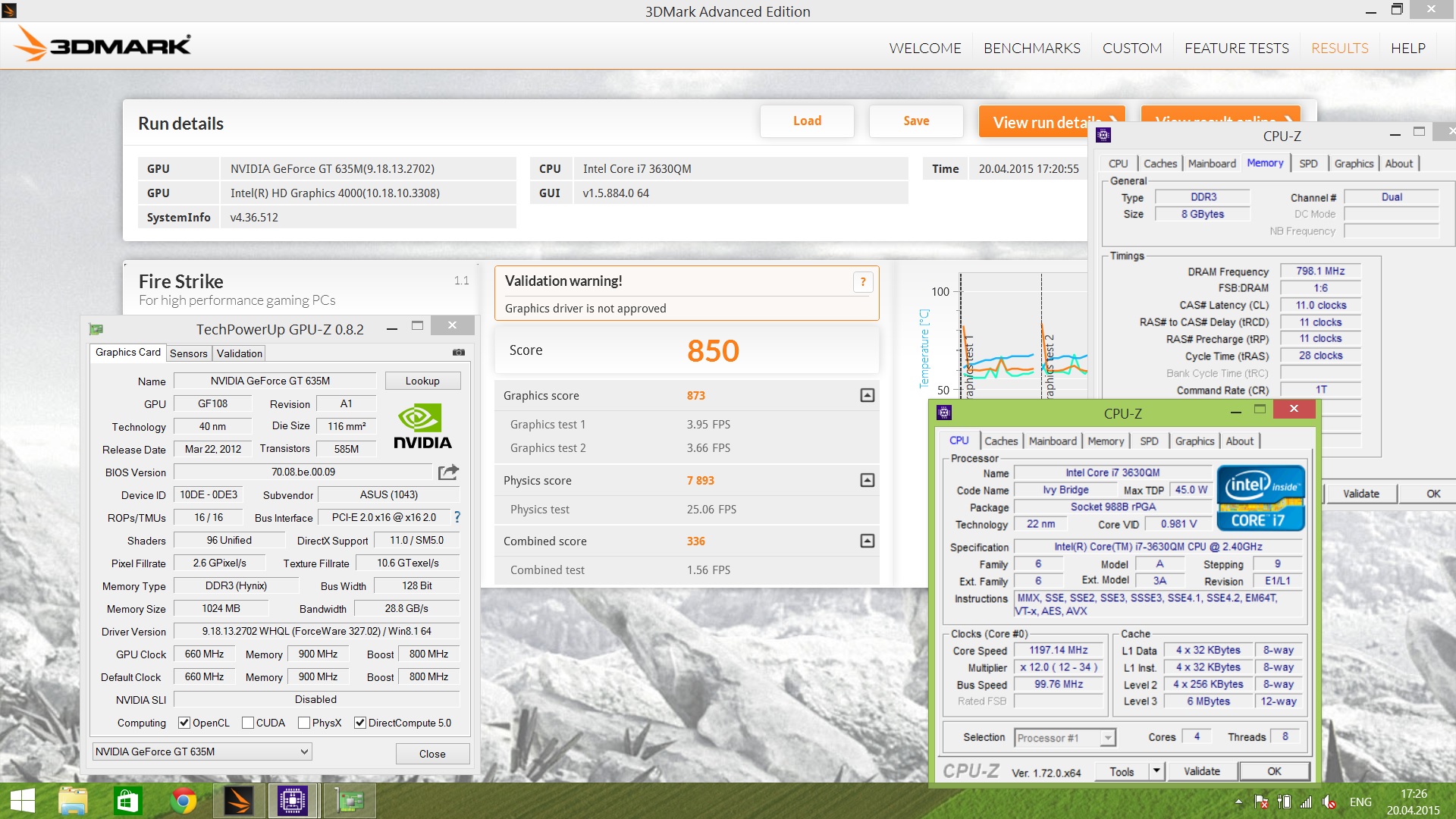Toggle the DirectCompute 5.0 checkbox
This screenshot has width=1456, height=819.
click(x=360, y=723)
